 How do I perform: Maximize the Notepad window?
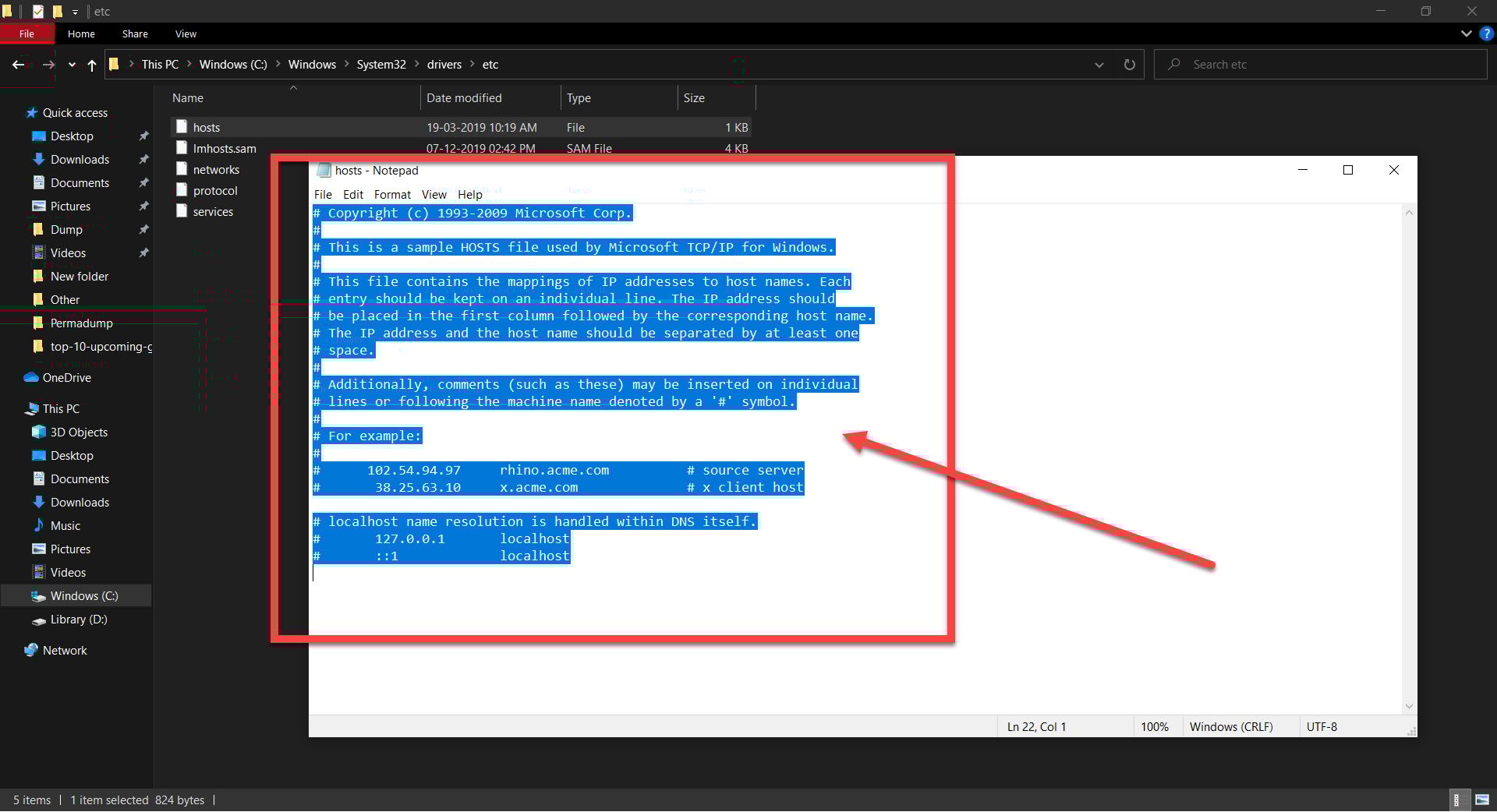point(1348,170)
